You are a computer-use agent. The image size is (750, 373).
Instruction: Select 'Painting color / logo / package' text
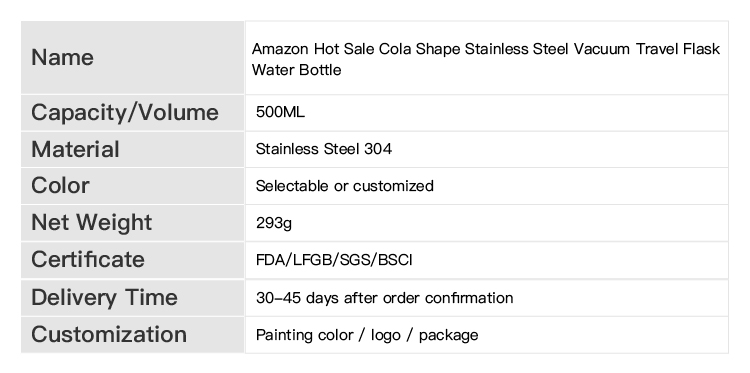coord(367,335)
